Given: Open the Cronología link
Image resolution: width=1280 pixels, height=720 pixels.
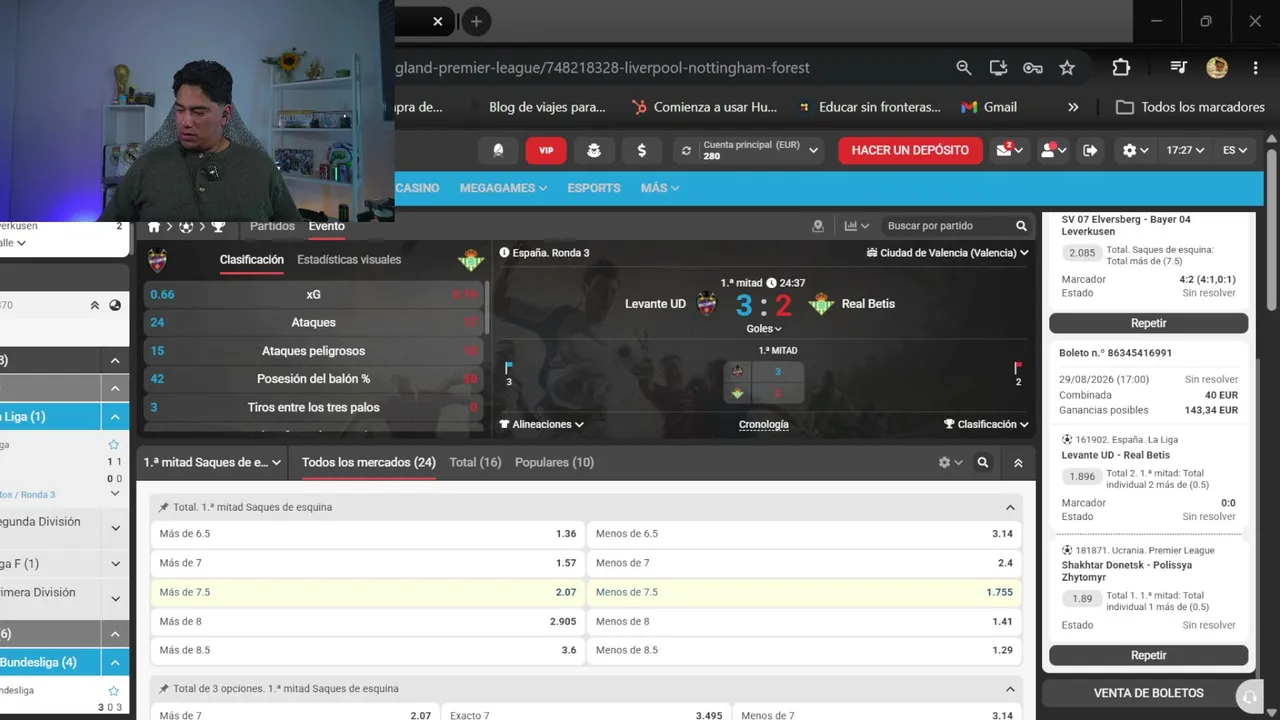Looking at the screenshot, I should pyautogui.click(x=764, y=424).
